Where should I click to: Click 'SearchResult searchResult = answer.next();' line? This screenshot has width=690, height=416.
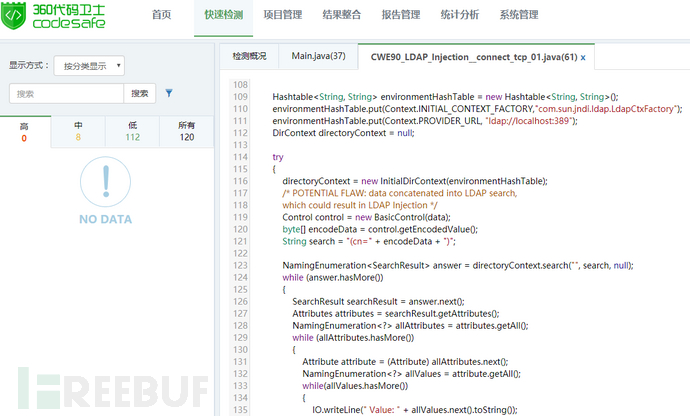(378, 302)
